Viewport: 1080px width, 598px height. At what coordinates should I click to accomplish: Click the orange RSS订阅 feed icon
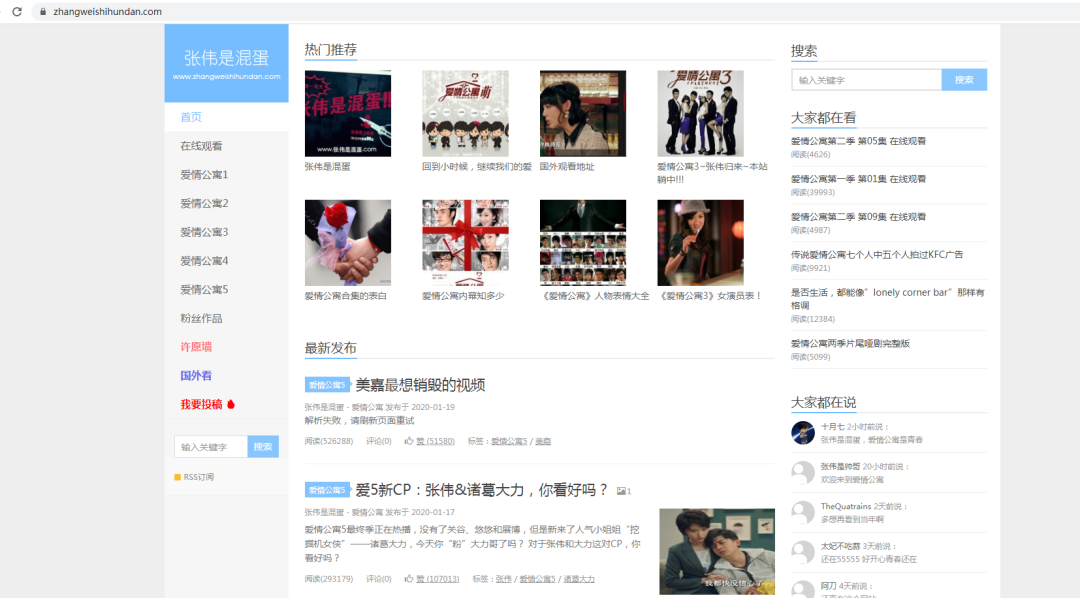coord(178,477)
